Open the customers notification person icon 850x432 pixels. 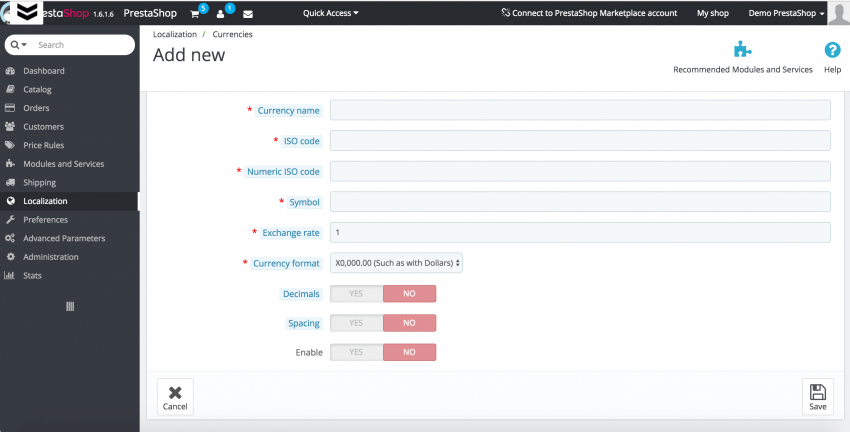click(x=221, y=14)
